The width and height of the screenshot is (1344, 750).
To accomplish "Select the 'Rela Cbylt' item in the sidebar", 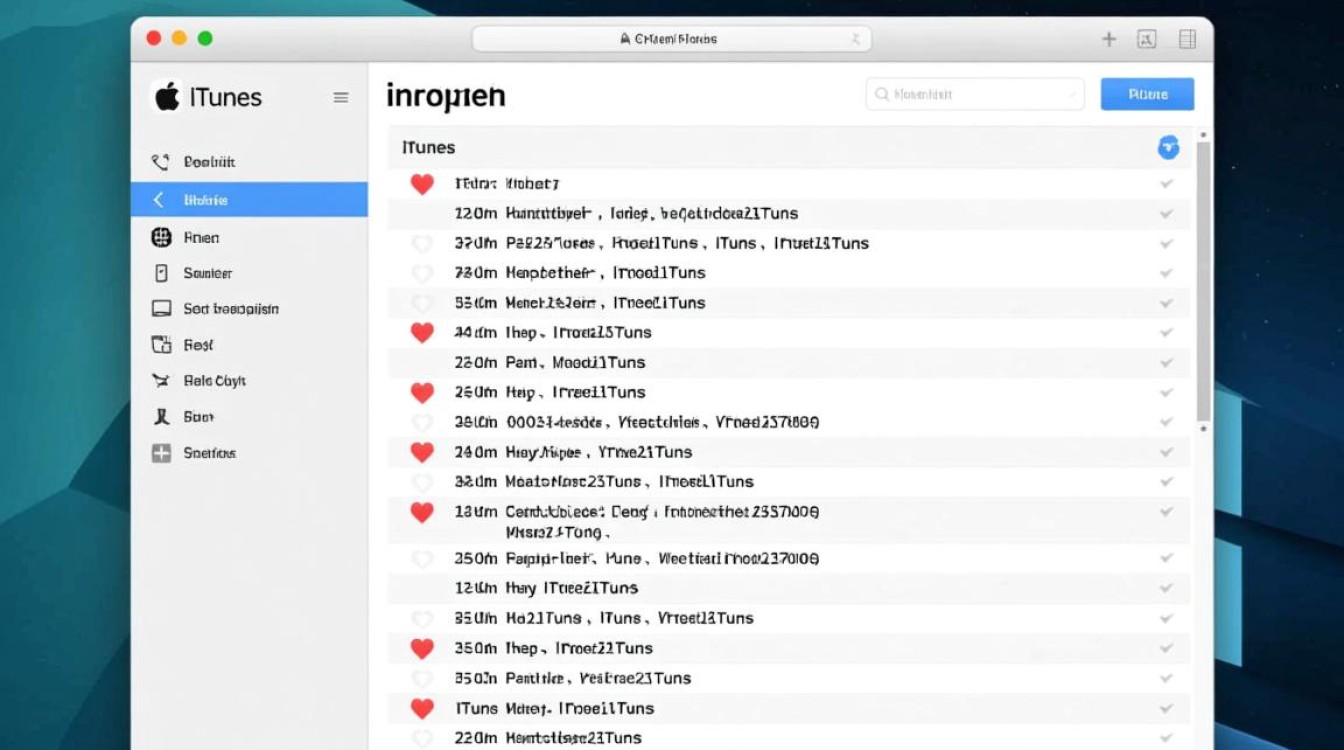I will point(249,381).
